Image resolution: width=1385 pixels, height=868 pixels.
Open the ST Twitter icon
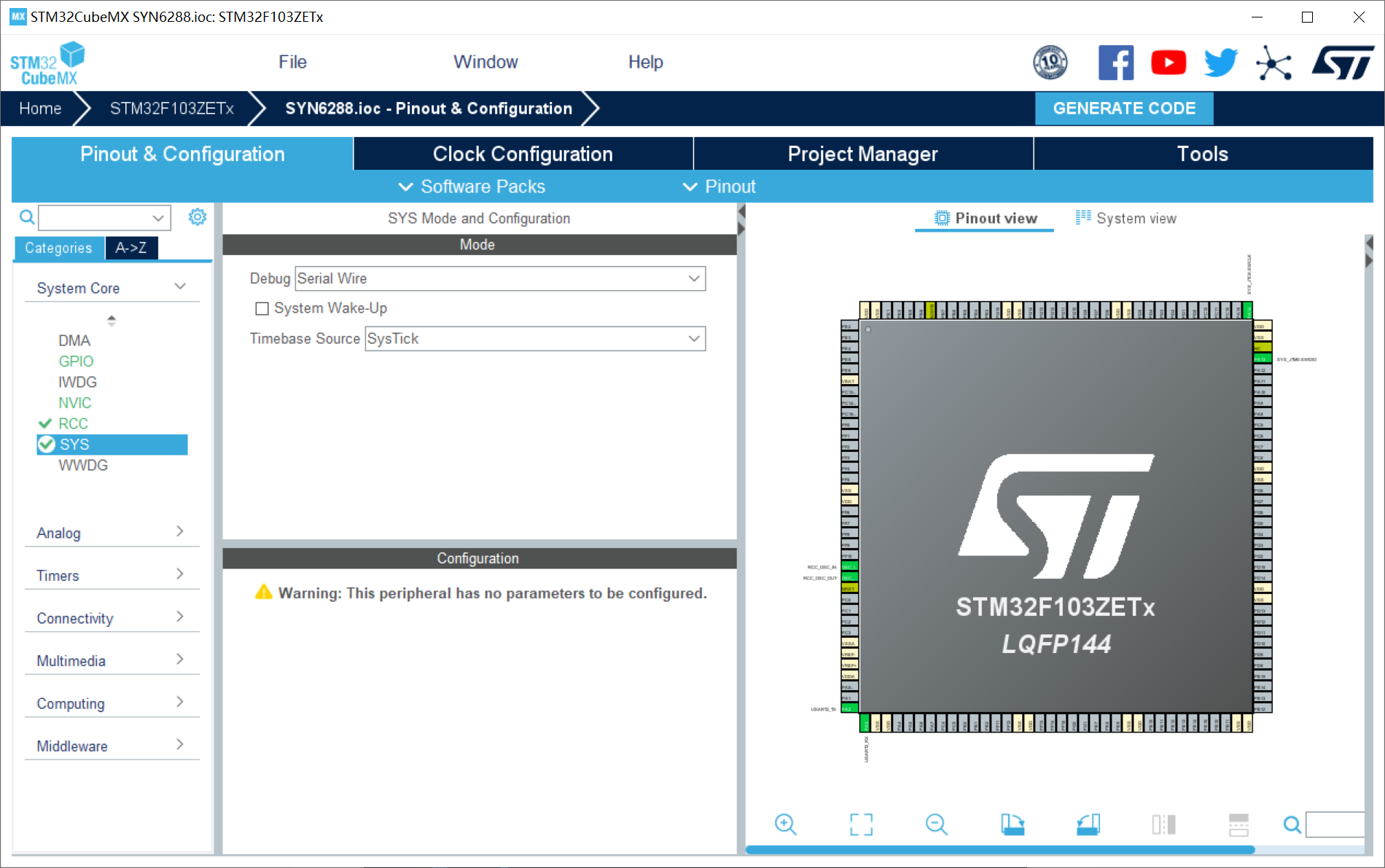tap(1221, 63)
